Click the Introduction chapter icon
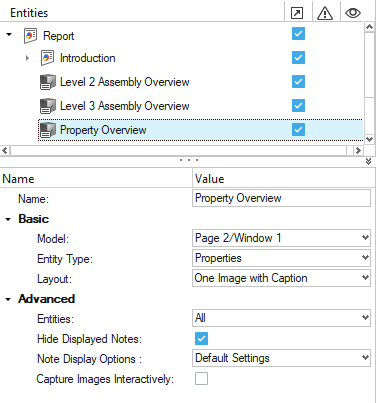Screen dimensions: 379x403 (x=47, y=58)
